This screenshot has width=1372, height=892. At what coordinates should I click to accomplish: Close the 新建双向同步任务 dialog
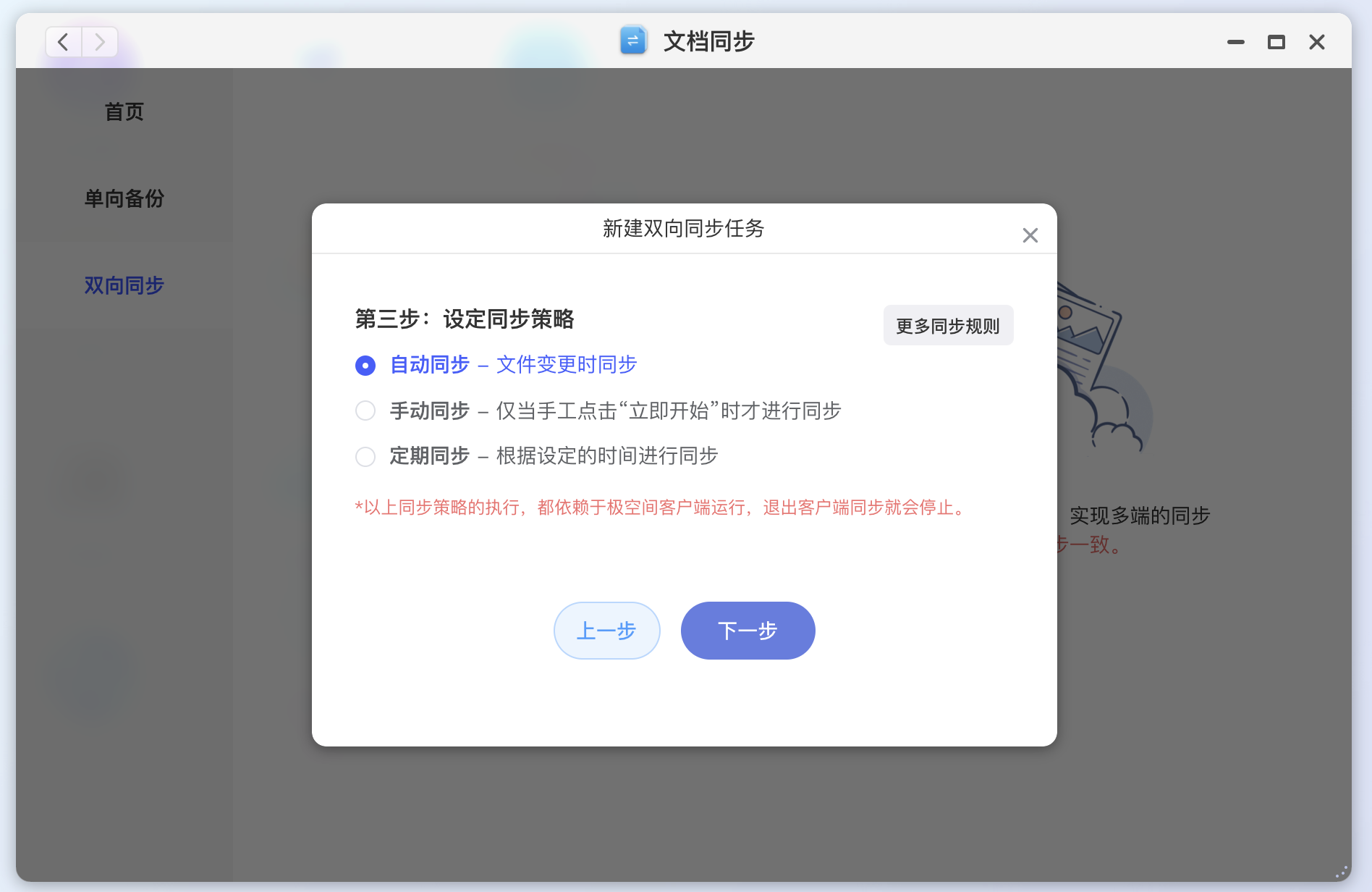click(1030, 235)
